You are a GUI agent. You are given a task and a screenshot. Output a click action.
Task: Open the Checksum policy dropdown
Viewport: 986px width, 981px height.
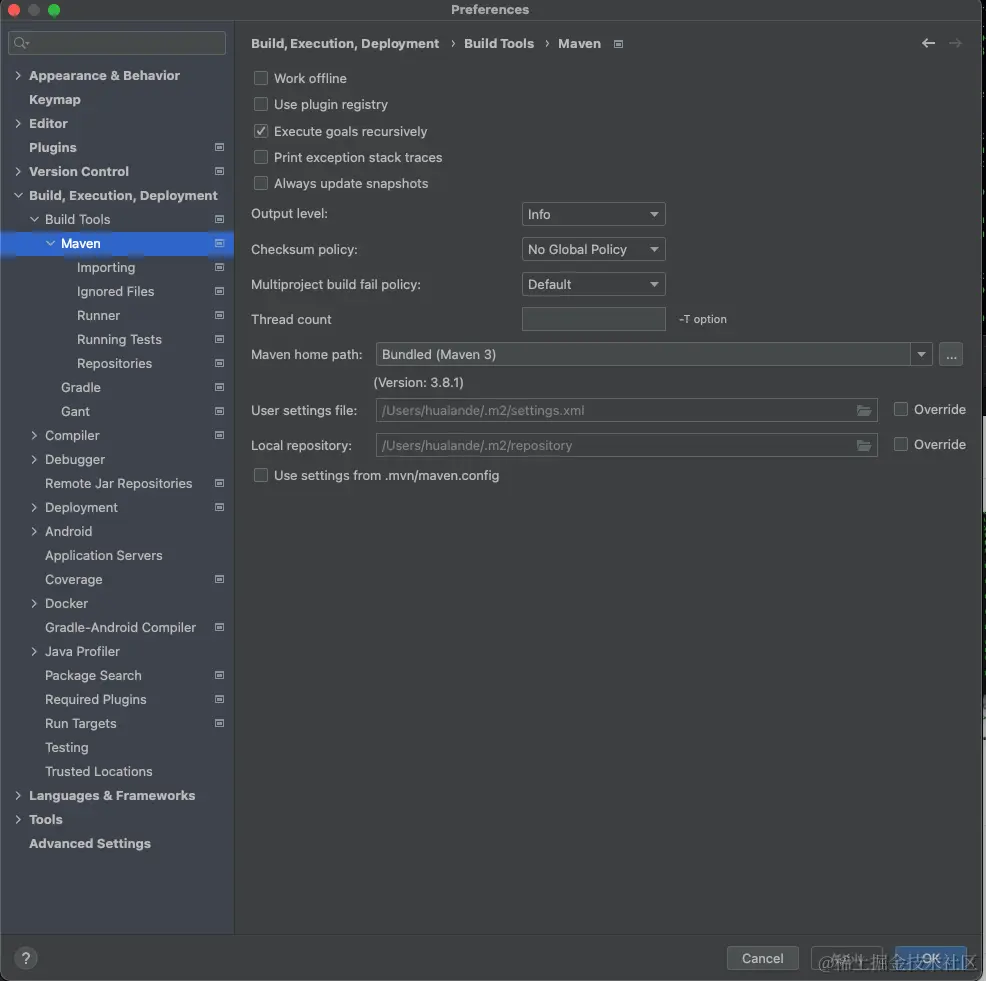[593, 249]
